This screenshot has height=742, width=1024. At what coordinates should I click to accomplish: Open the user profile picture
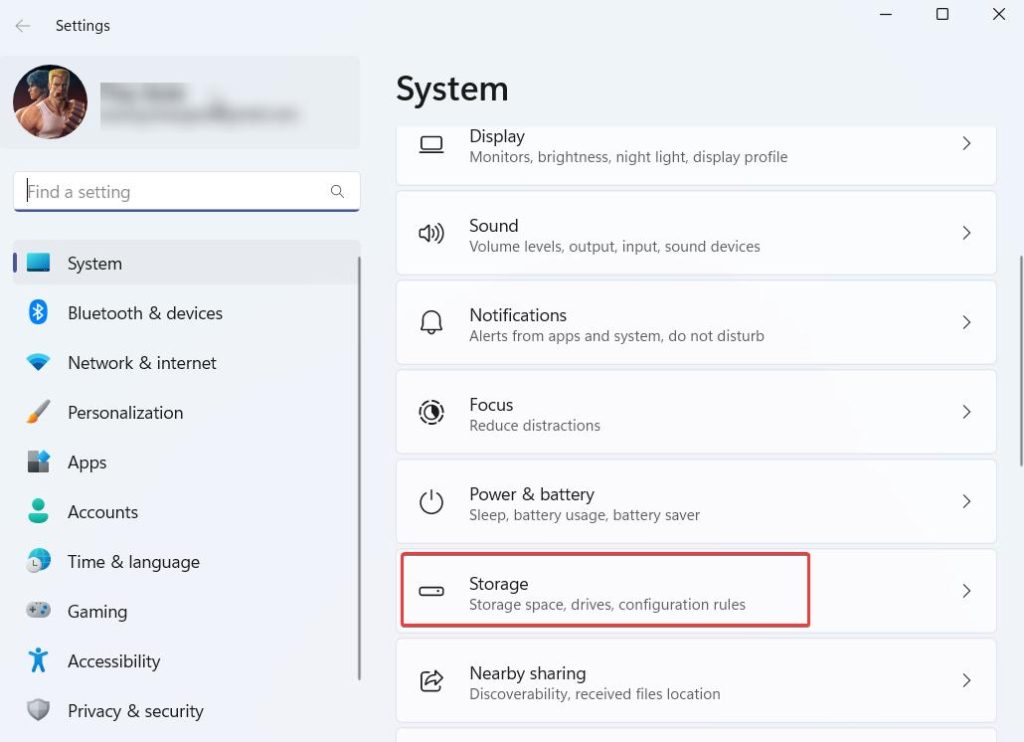pyautogui.click(x=50, y=101)
